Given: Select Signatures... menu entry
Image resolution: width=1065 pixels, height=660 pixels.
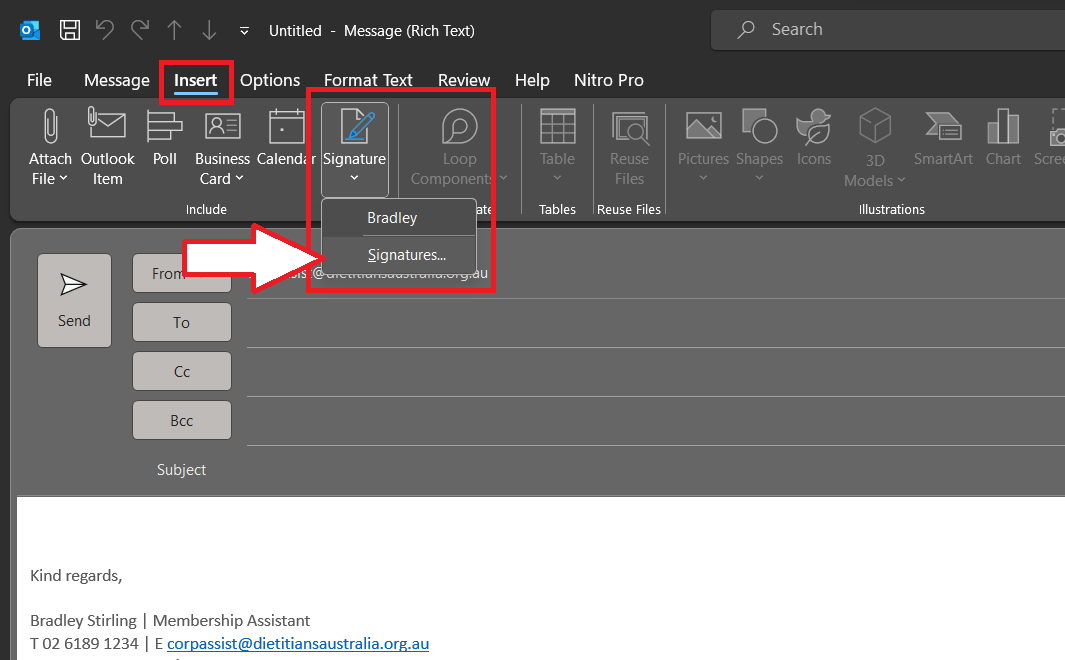Looking at the screenshot, I should 406,255.
